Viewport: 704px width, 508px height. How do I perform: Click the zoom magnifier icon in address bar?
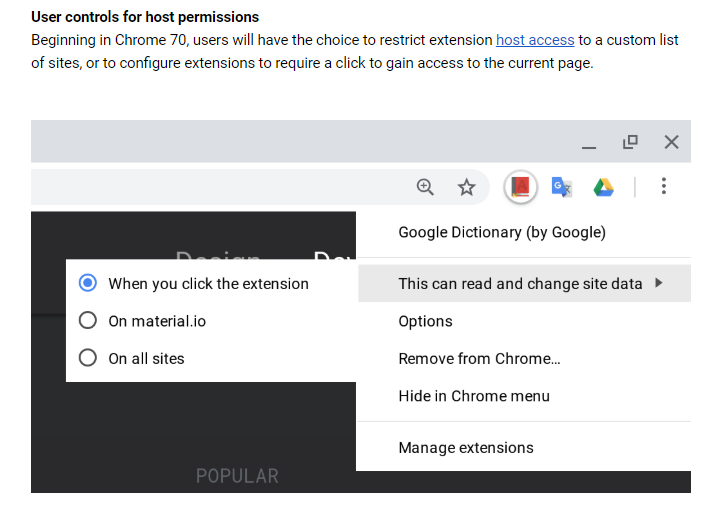425,187
